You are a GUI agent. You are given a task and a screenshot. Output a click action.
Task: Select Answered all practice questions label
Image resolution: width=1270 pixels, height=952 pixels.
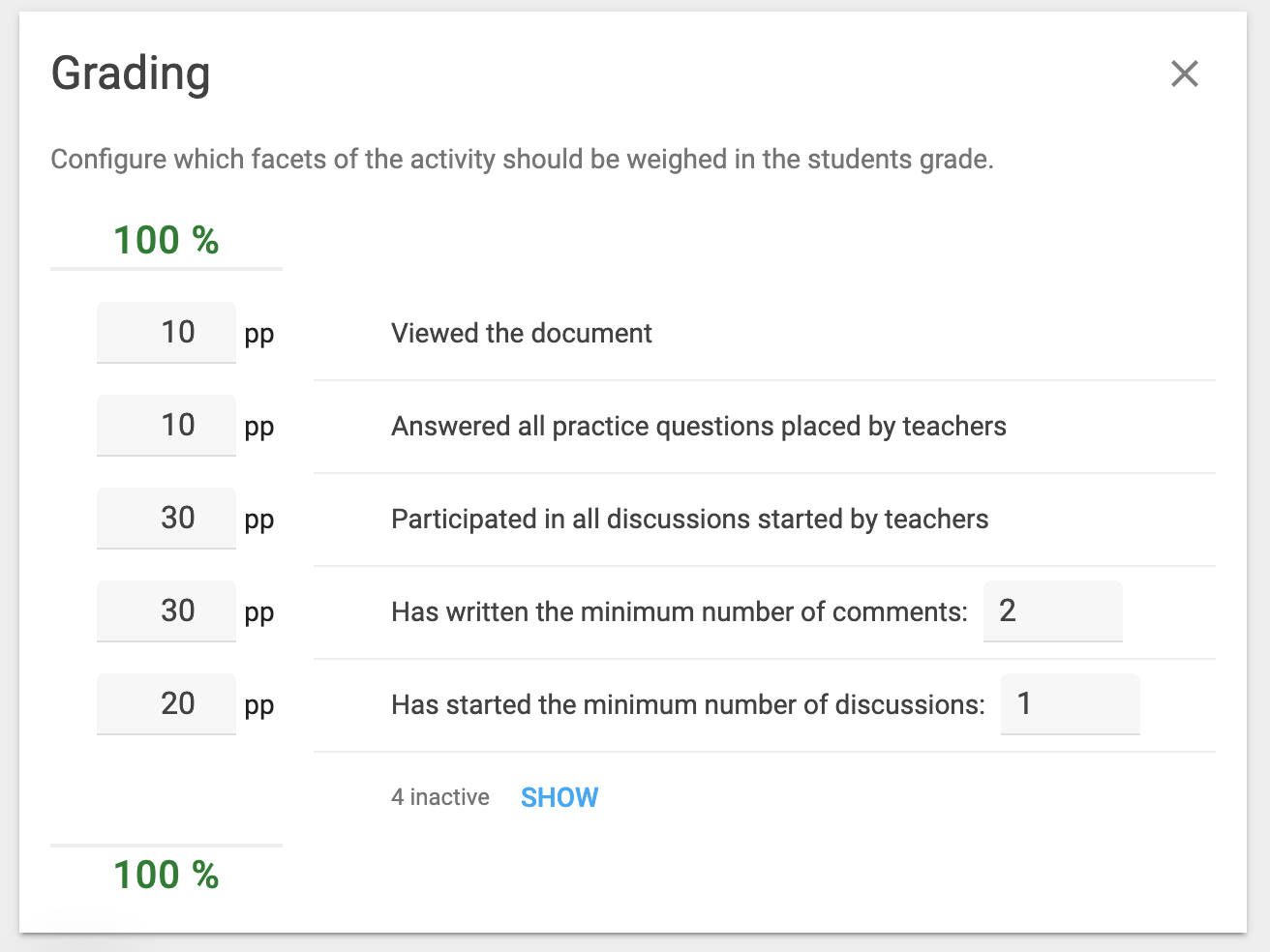699,426
